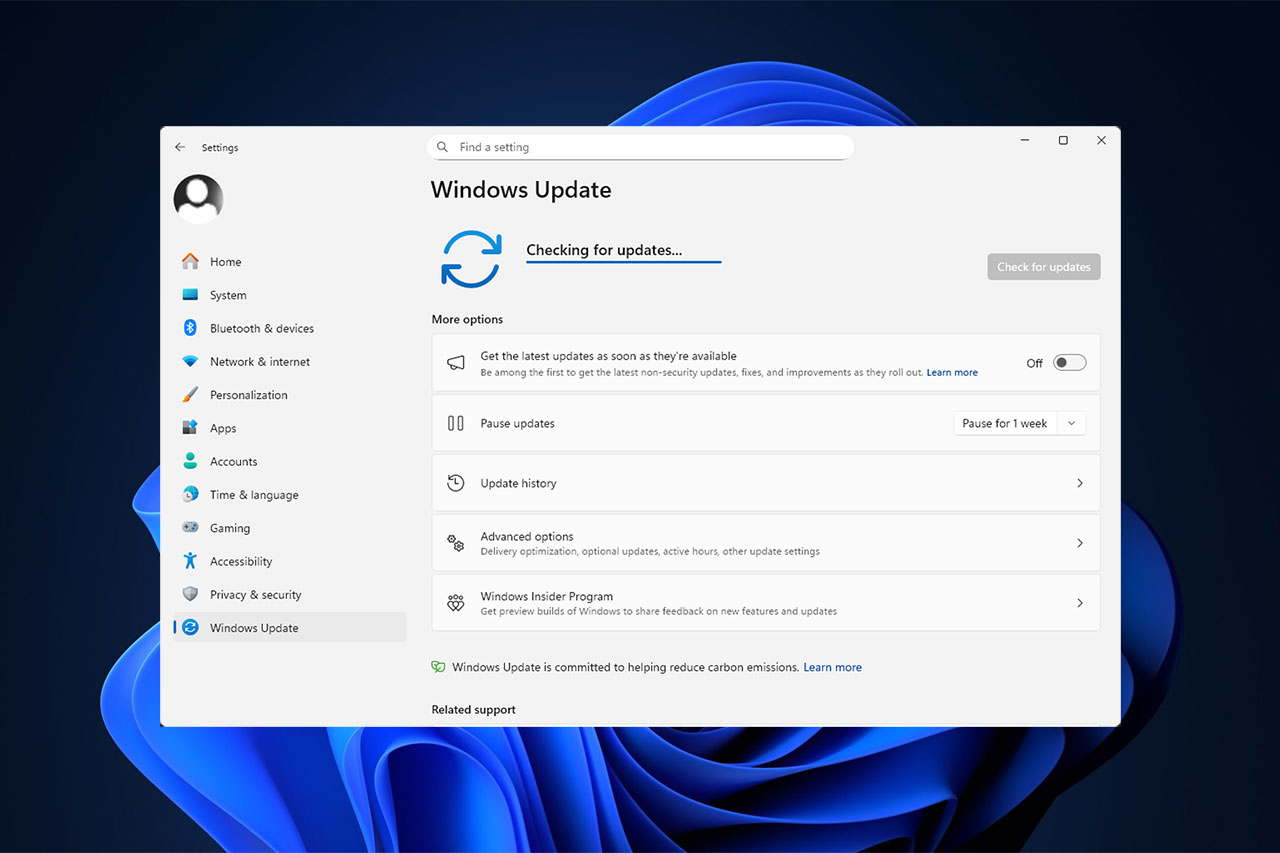This screenshot has height=853, width=1280.
Task: Click the Checking for updates... status text
Action: [604, 250]
